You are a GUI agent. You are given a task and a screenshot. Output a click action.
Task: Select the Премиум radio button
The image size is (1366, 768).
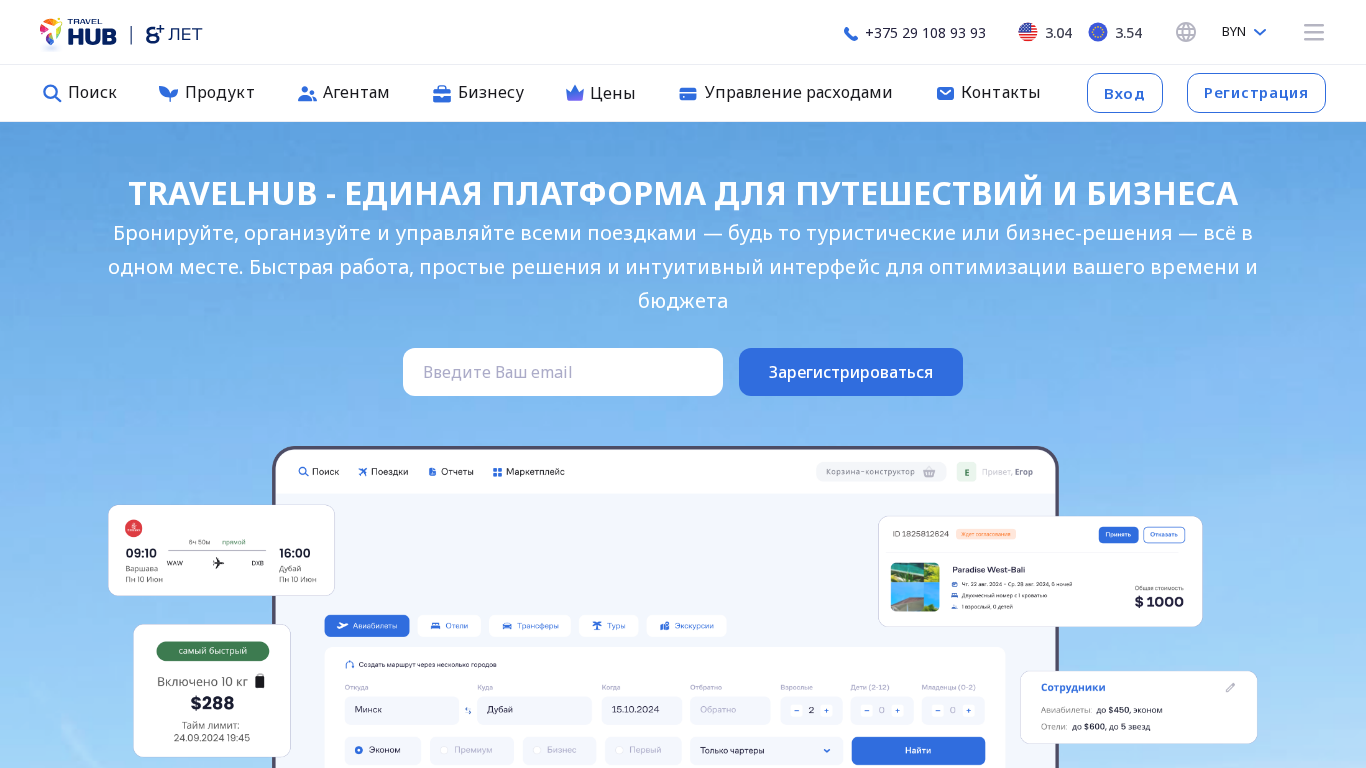pyautogui.click(x=444, y=750)
